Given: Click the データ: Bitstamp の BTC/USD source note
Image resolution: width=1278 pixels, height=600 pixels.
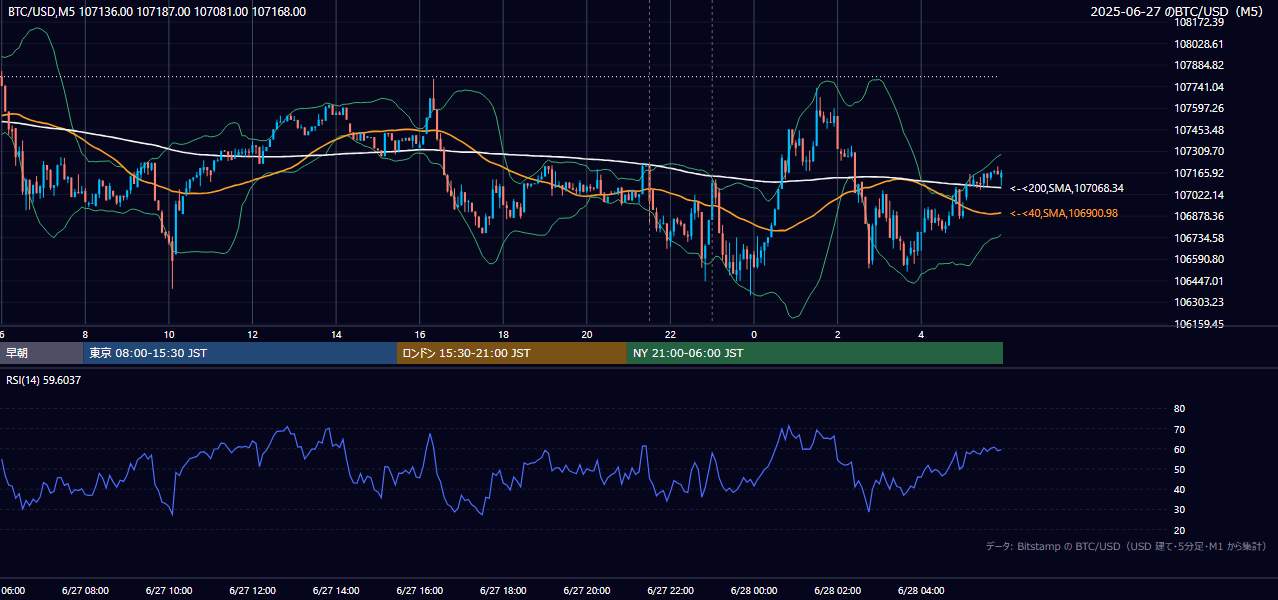Looking at the screenshot, I should [x=1126, y=547].
